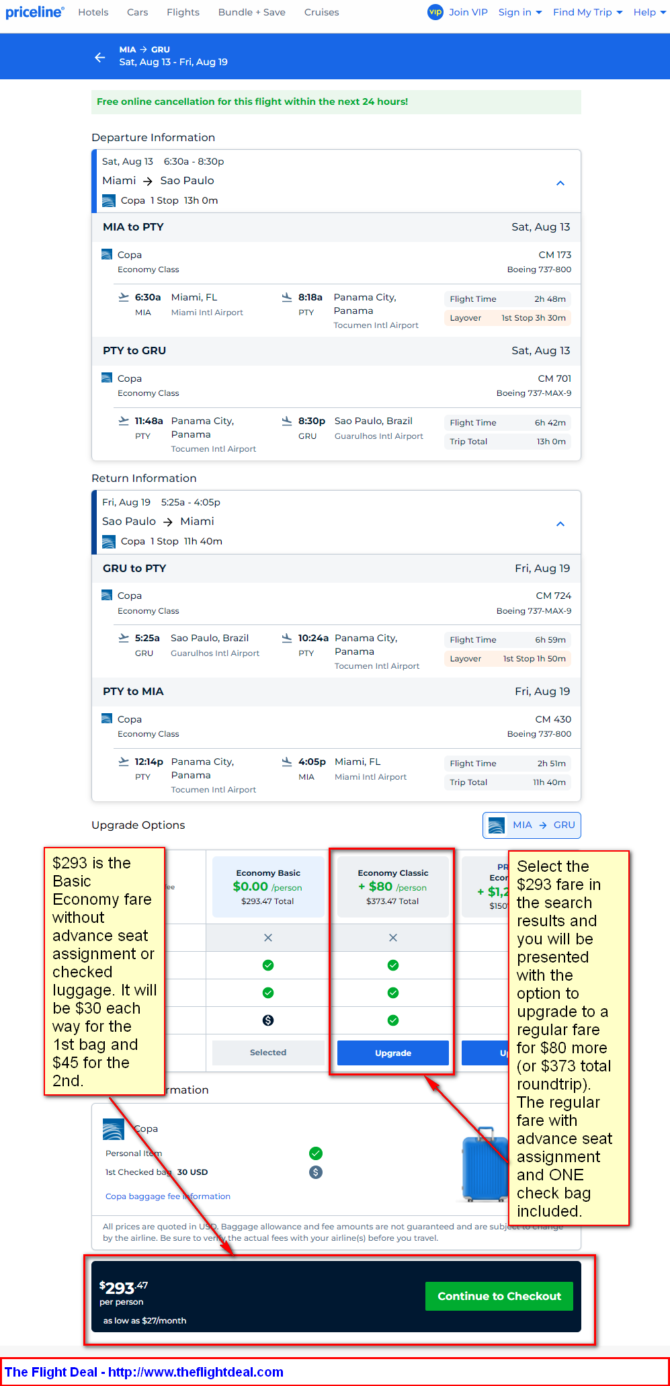Click landing icon beside 8:18a Panama City

pyautogui.click(x=287, y=297)
